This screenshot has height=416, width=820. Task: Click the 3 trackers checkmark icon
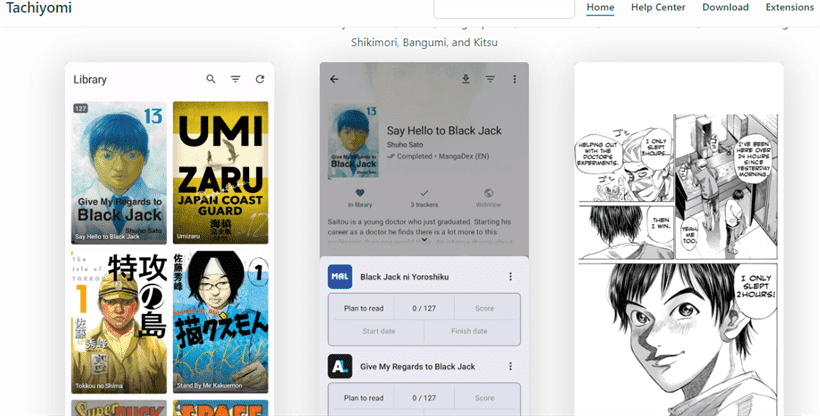pyautogui.click(x=424, y=193)
